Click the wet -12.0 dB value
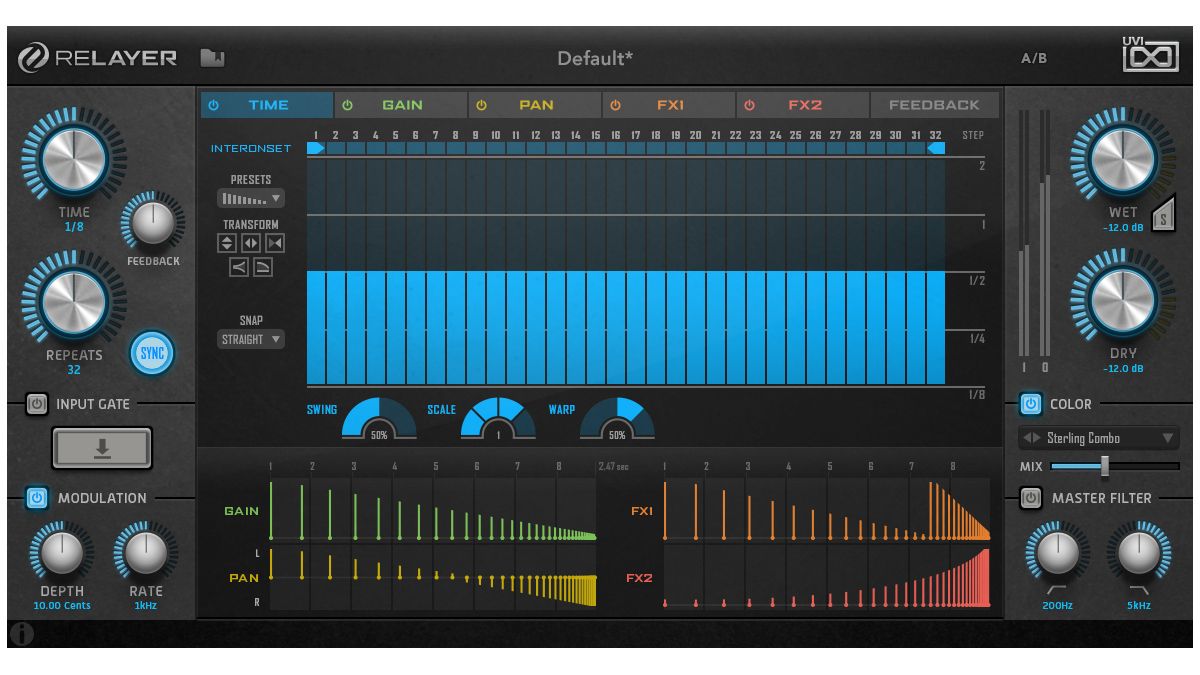The image size is (1200, 675). [1123, 227]
